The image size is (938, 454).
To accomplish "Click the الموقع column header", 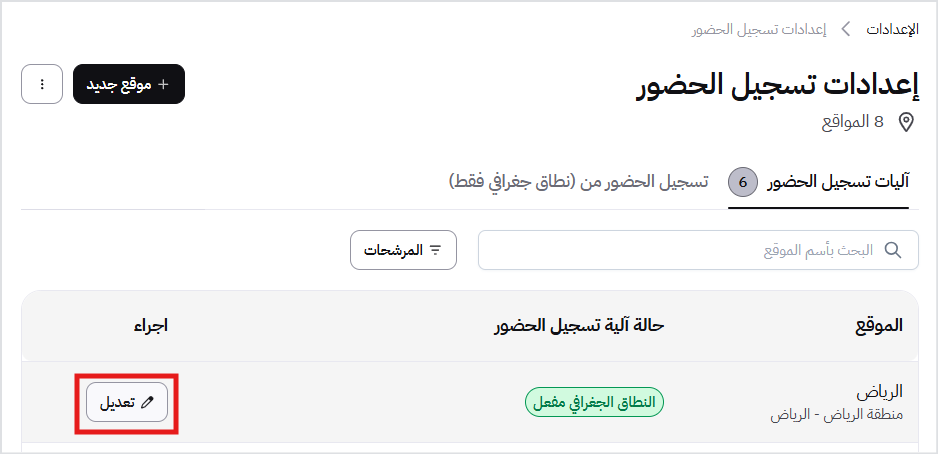I will click(880, 326).
